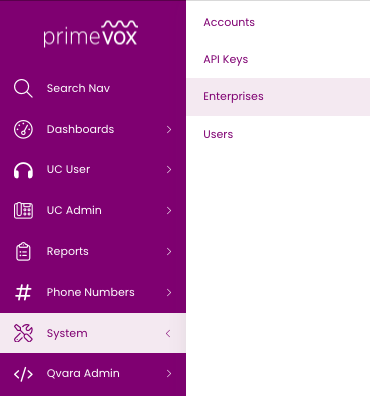Expand the UC Admin submenu arrow
This screenshot has height=396, width=370.
point(169,210)
